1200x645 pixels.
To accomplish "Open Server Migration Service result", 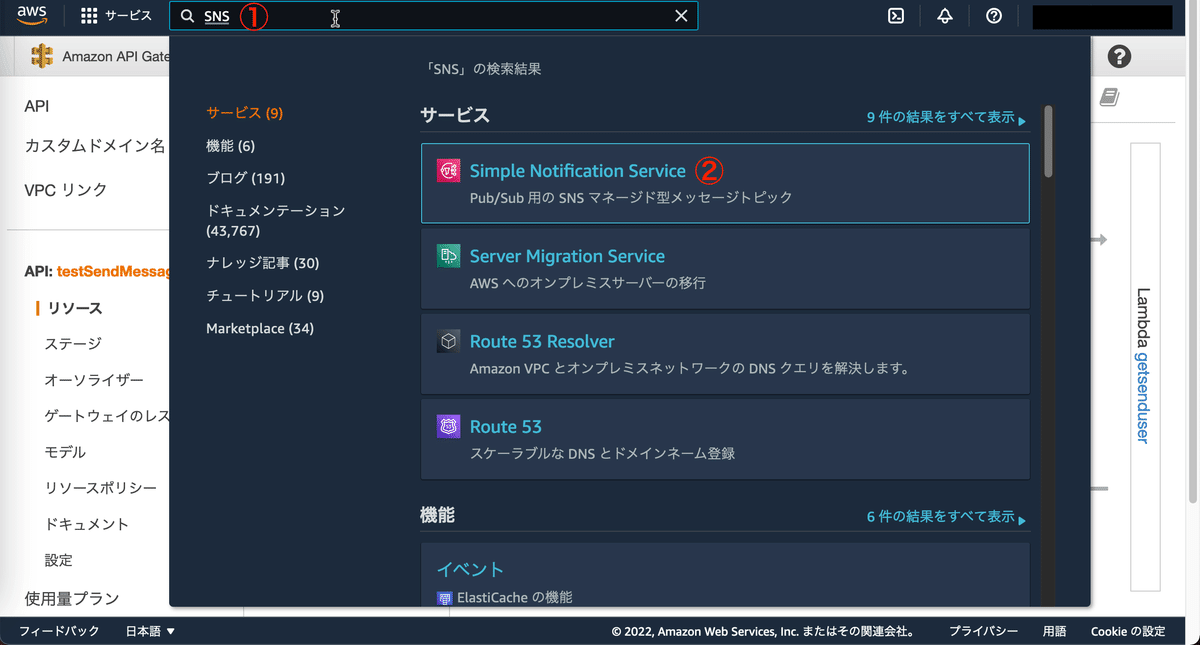I will (x=725, y=268).
